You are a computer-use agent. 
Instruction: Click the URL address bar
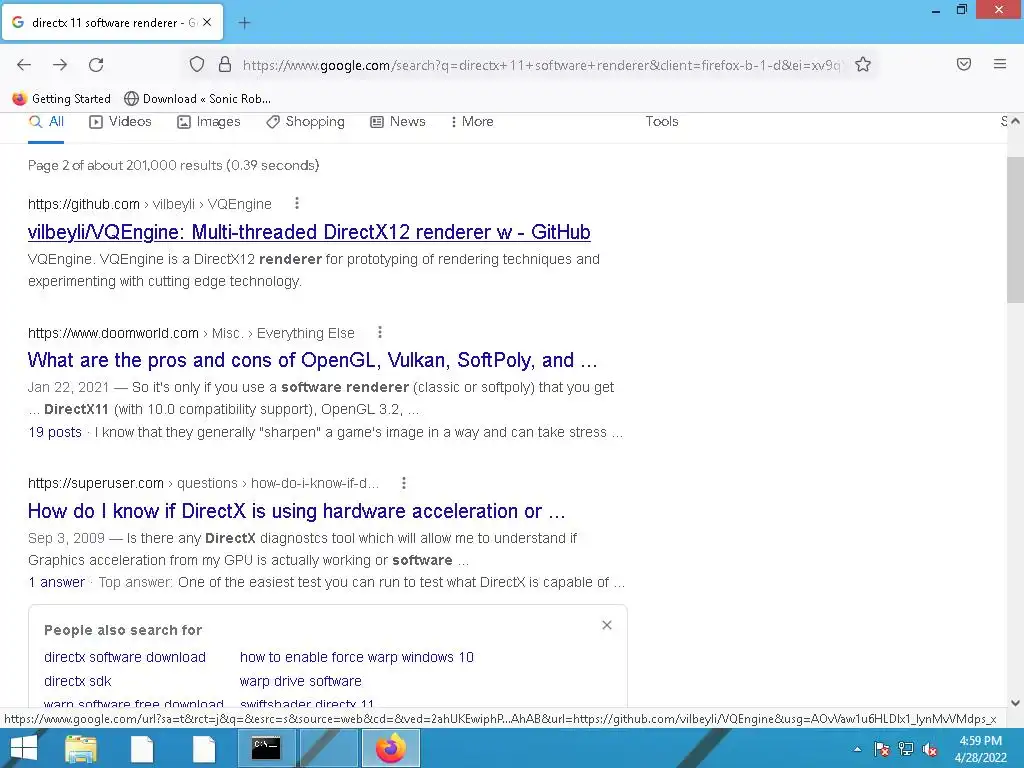[541, 65]
